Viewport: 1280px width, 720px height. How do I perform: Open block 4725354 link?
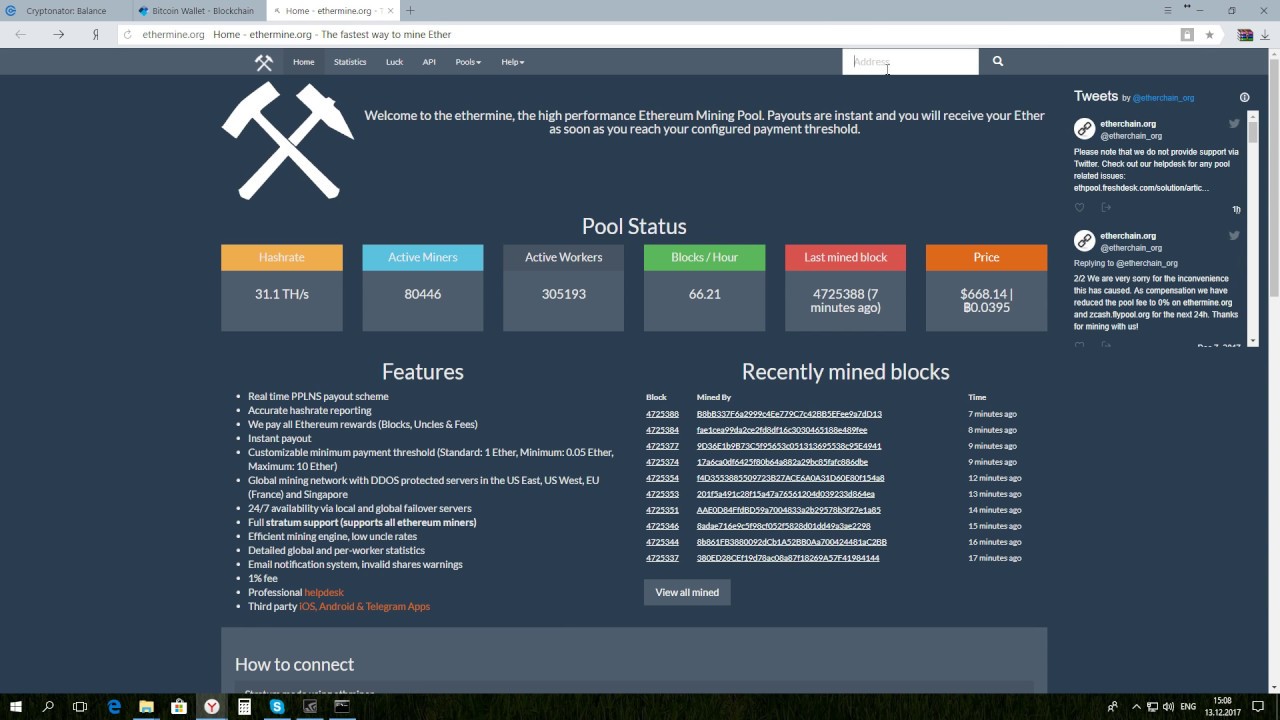pos(662,478)
